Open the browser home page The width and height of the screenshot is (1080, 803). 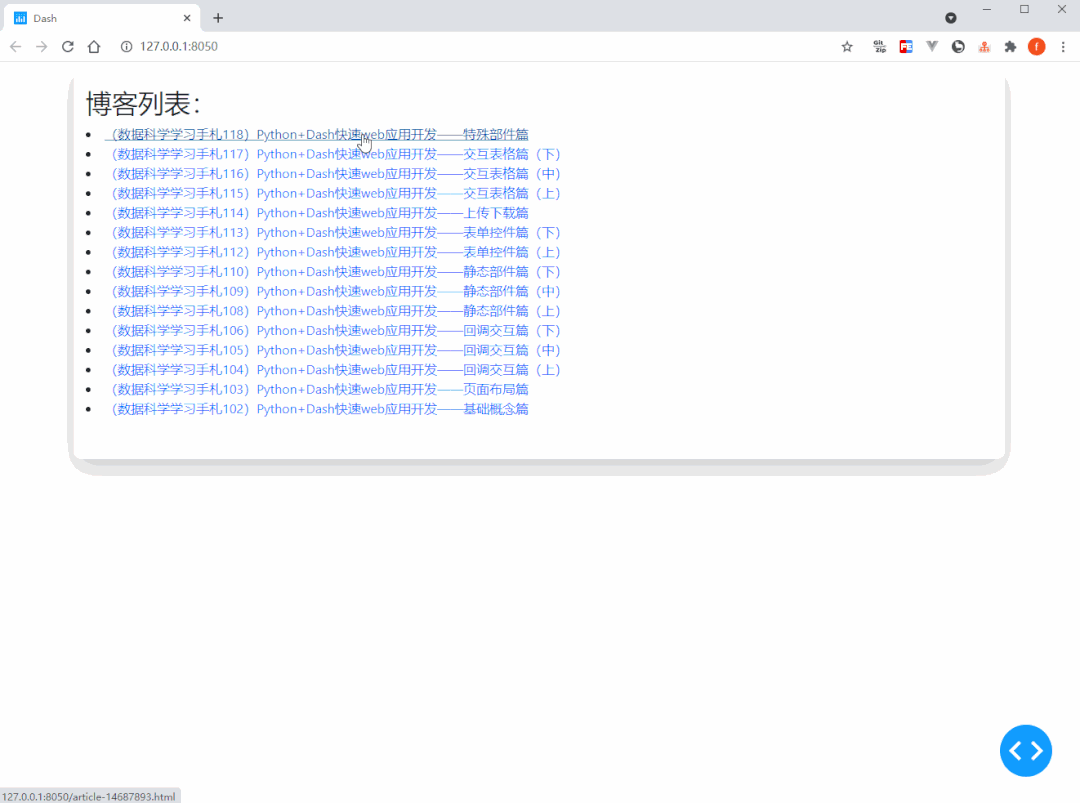94,47
